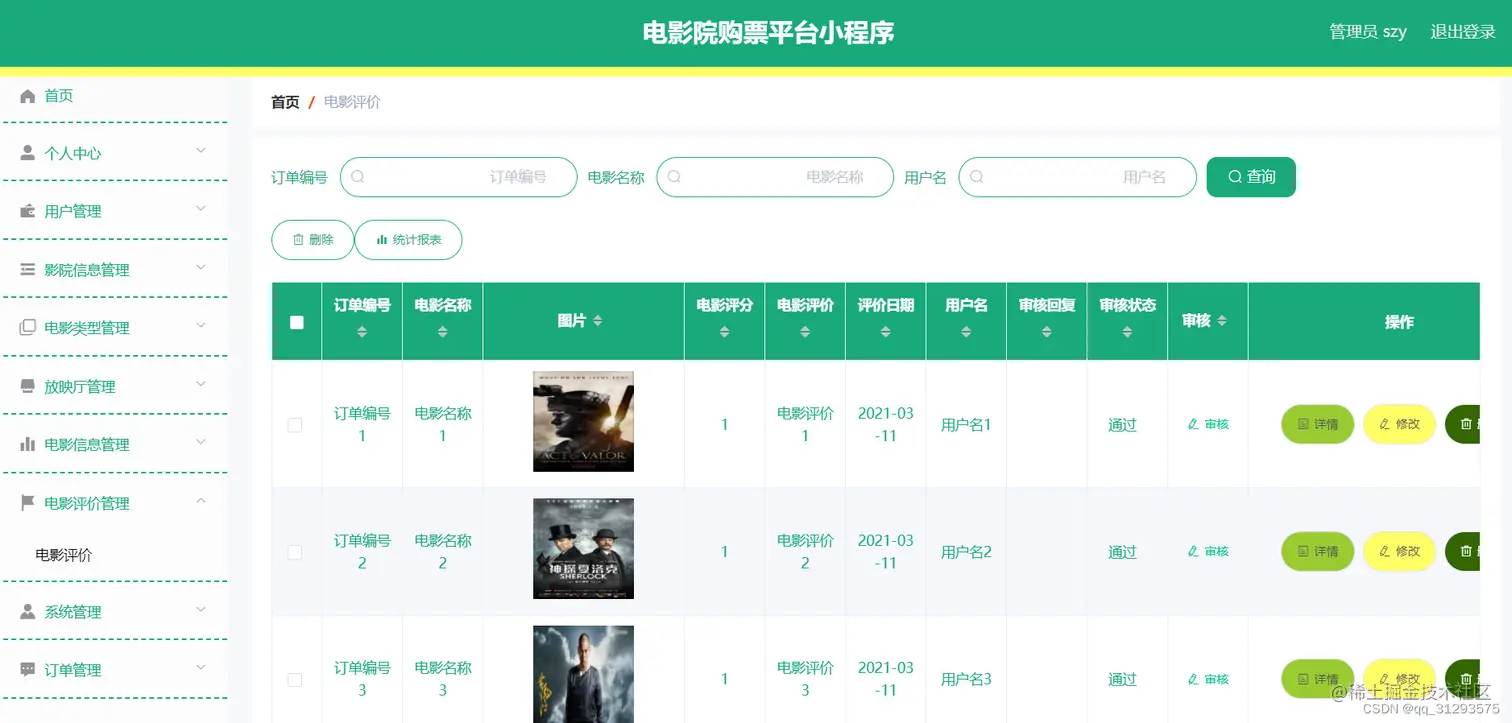Click 审核 link in the 用户名3 row

1208,679
